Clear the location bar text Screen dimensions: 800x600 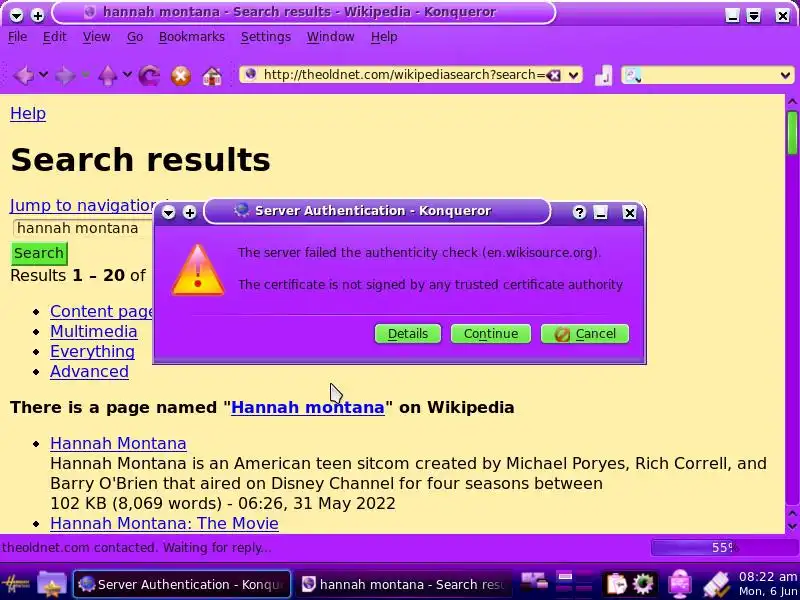(x=554, y=76)
